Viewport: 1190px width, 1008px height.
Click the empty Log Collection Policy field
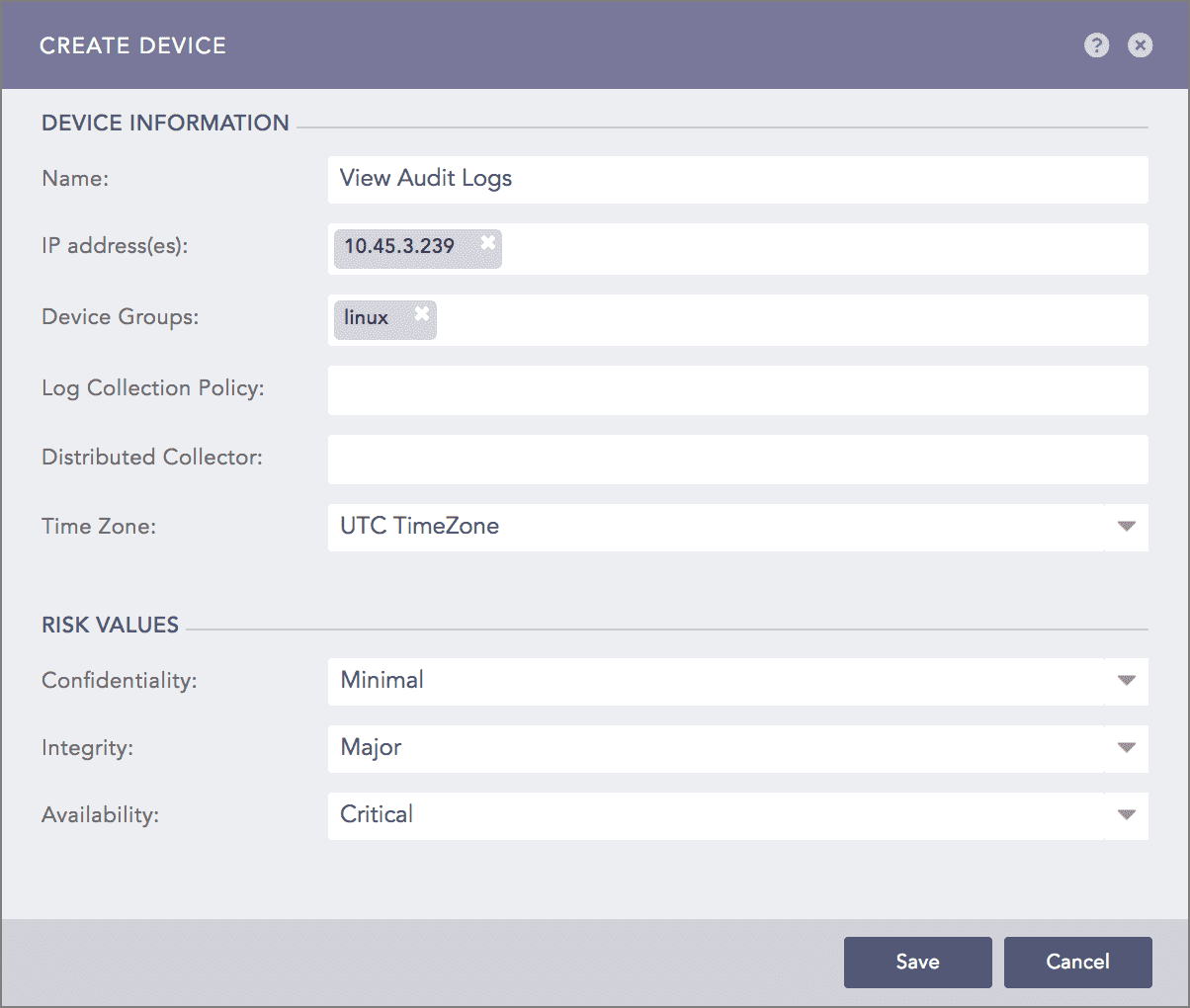coord(737,389)
